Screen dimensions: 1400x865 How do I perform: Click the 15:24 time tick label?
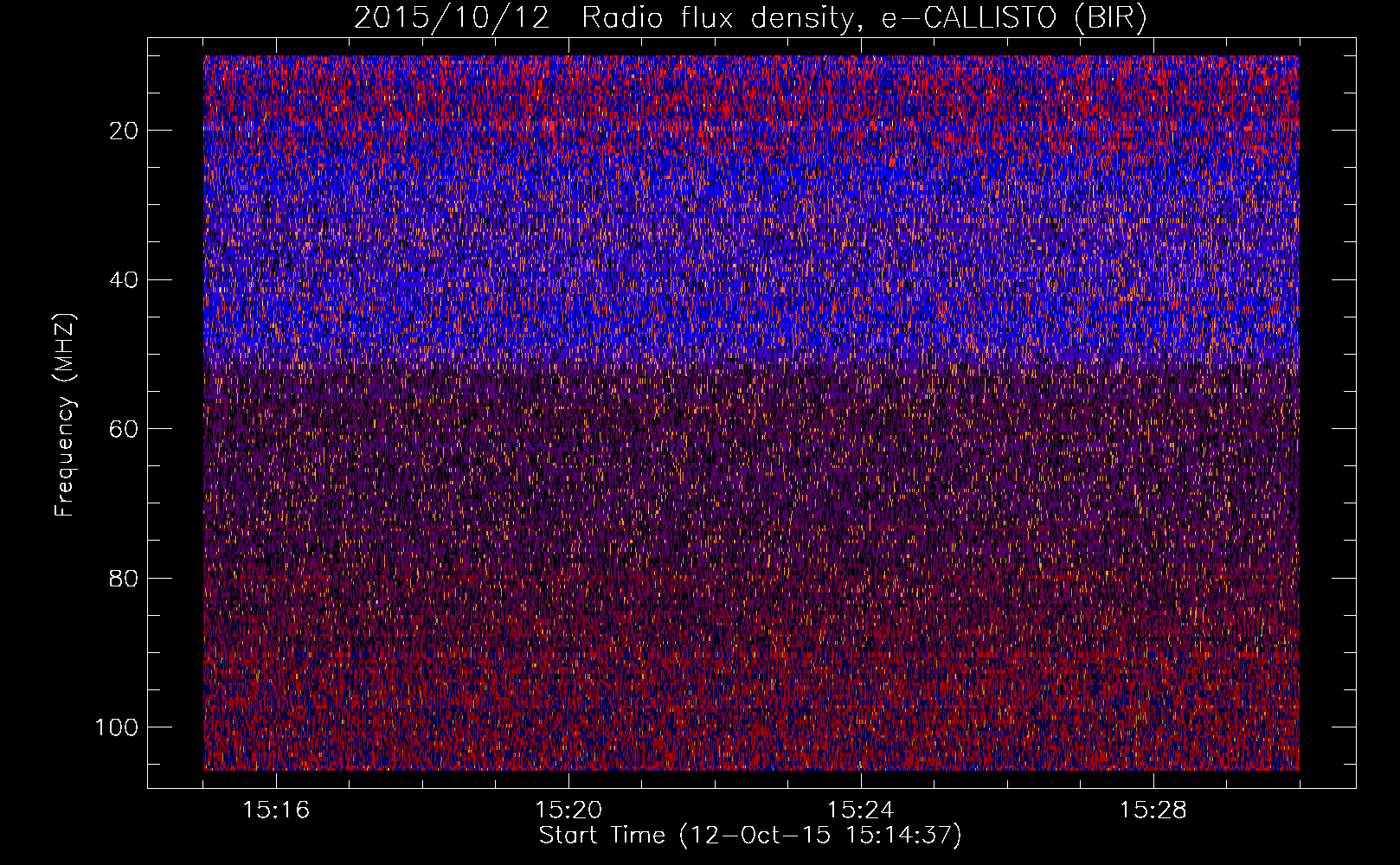(x=860, y=811)
